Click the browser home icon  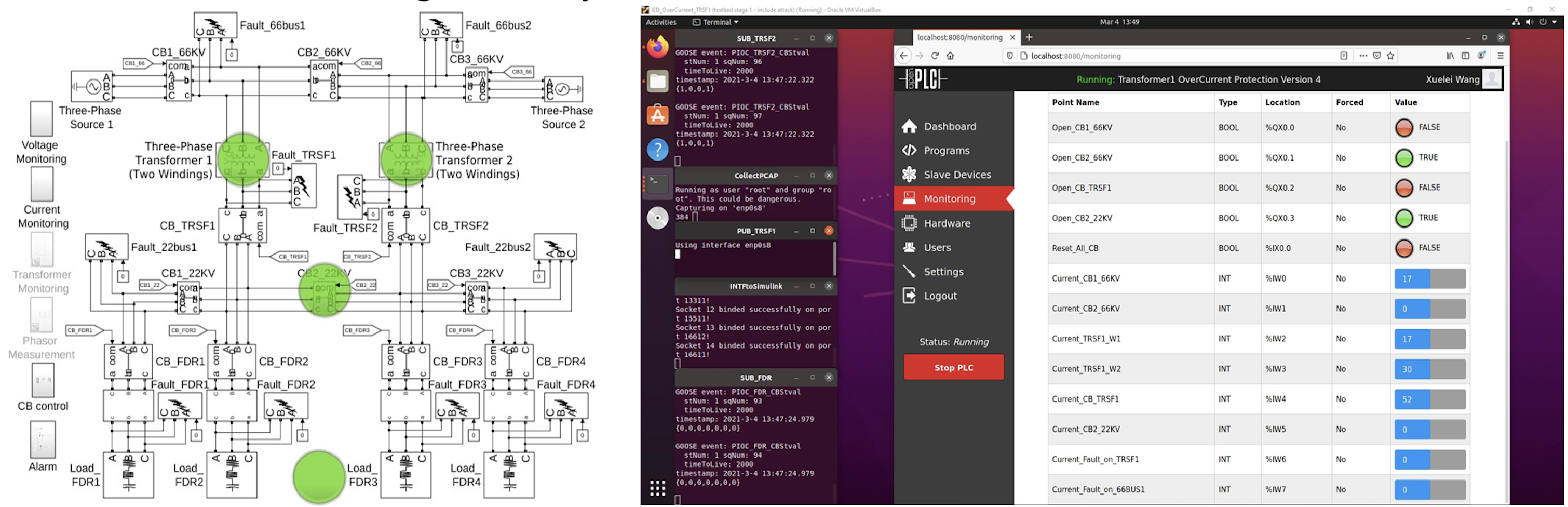tap(950, 56)
